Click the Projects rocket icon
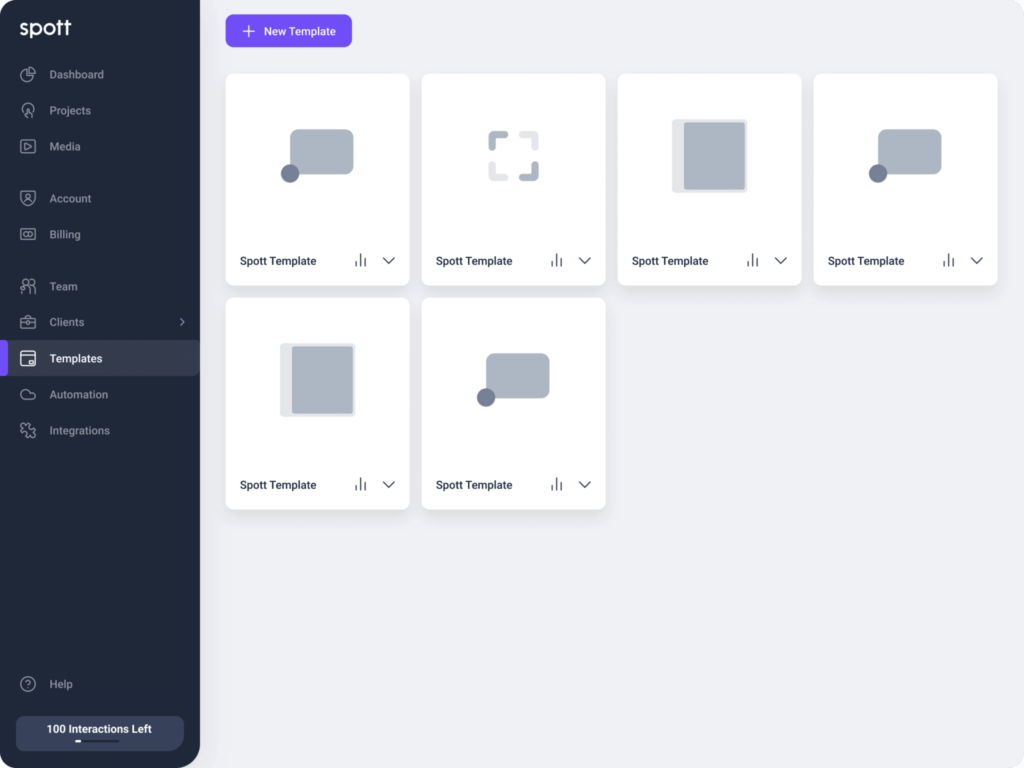The width and height of the screenshot is (1024, 768). 27,110
